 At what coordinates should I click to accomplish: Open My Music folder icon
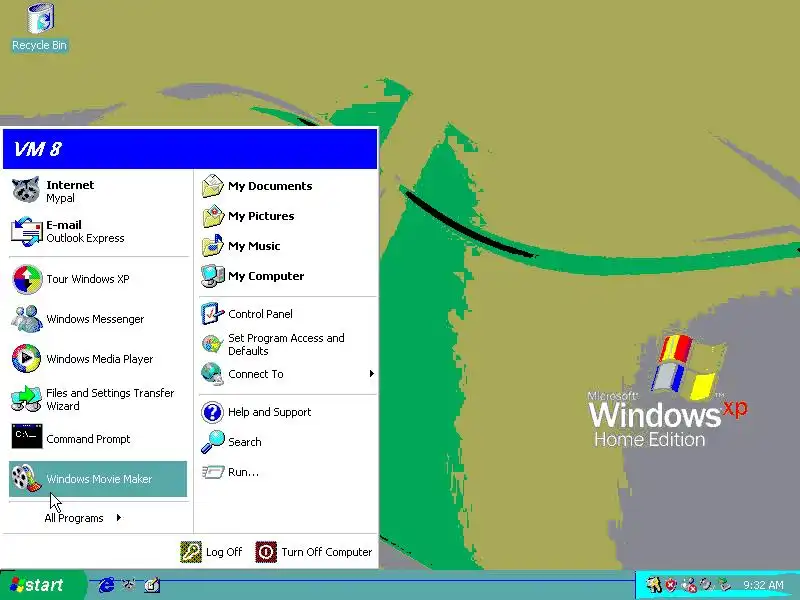(213, 246)
